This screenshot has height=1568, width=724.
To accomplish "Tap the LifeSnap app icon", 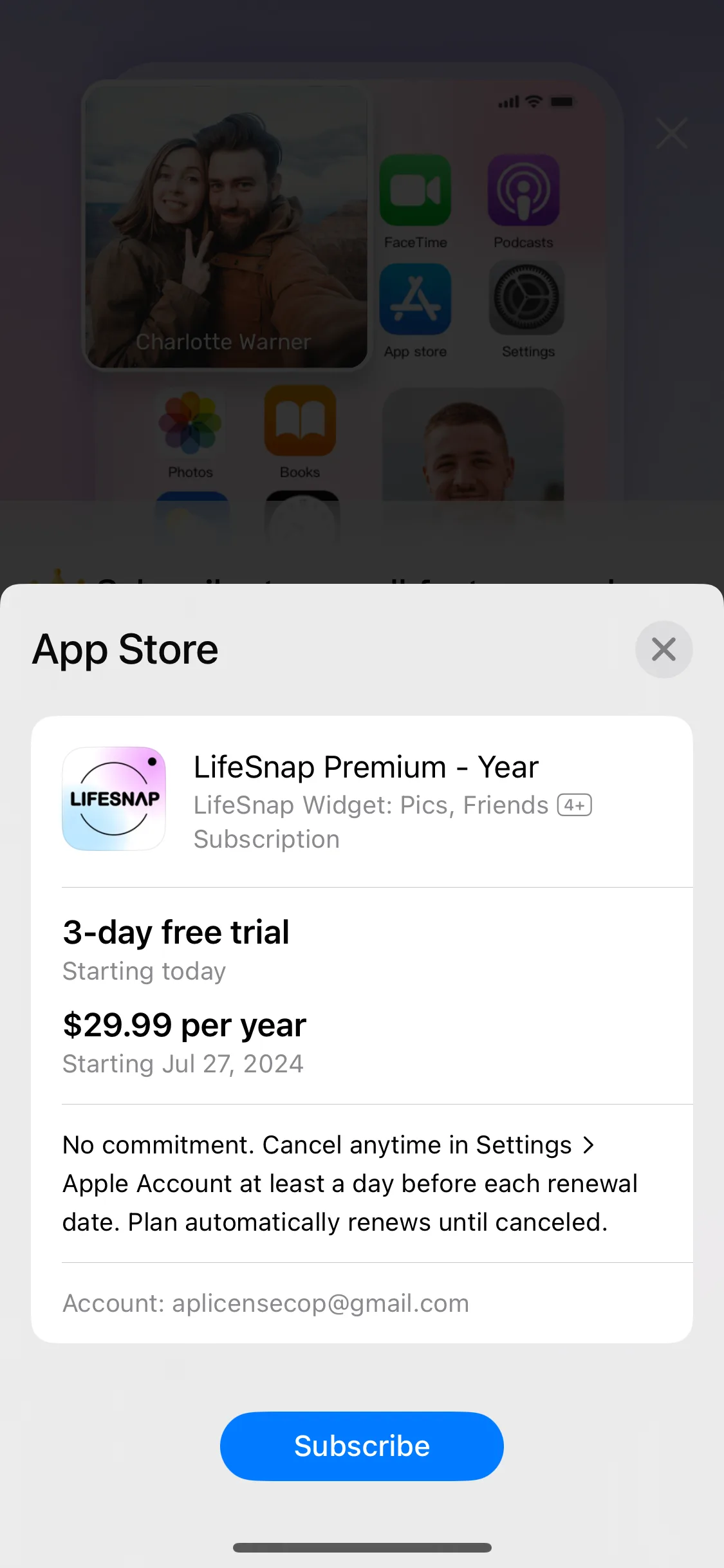I will 114,798.
